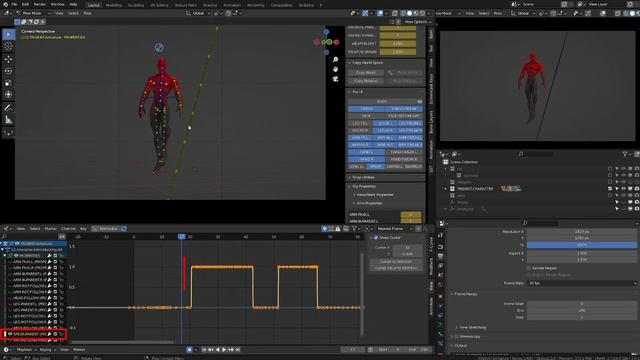The image size is (640, 360).
Task: Toggle camera view icon in viewport
Action: pyautogui.click(x=335, y=79)
